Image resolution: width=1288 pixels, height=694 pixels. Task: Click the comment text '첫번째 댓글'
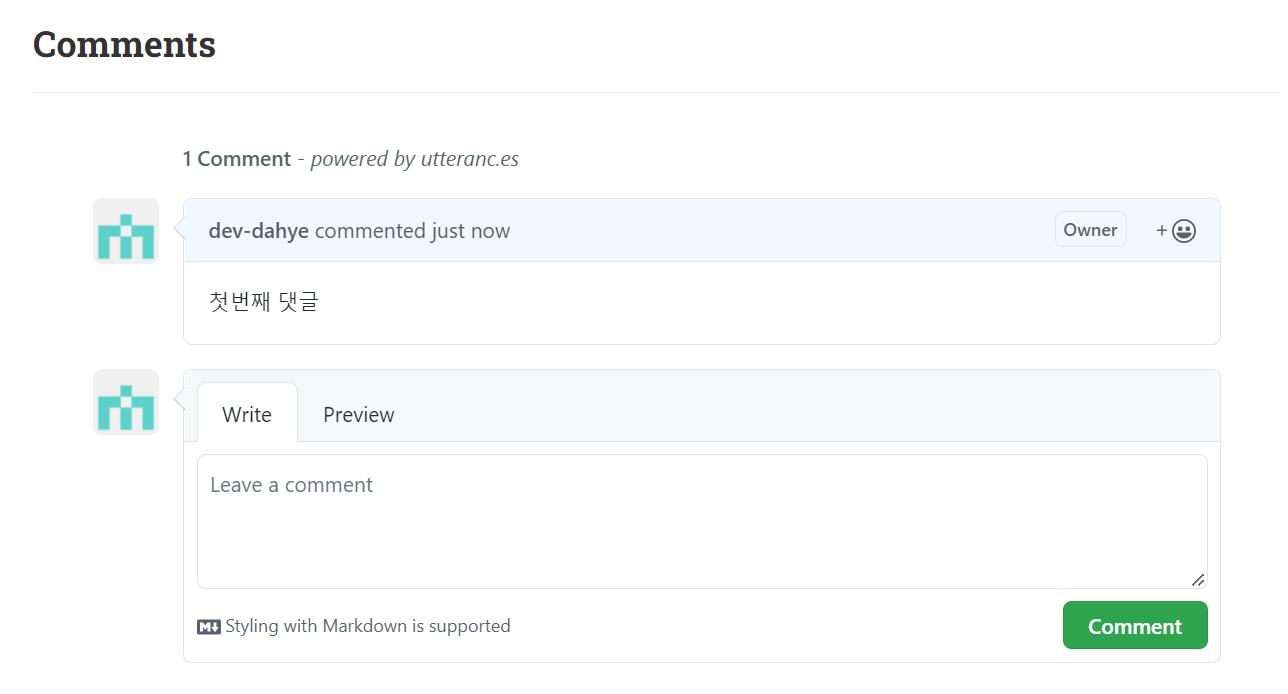coord(264,302)
